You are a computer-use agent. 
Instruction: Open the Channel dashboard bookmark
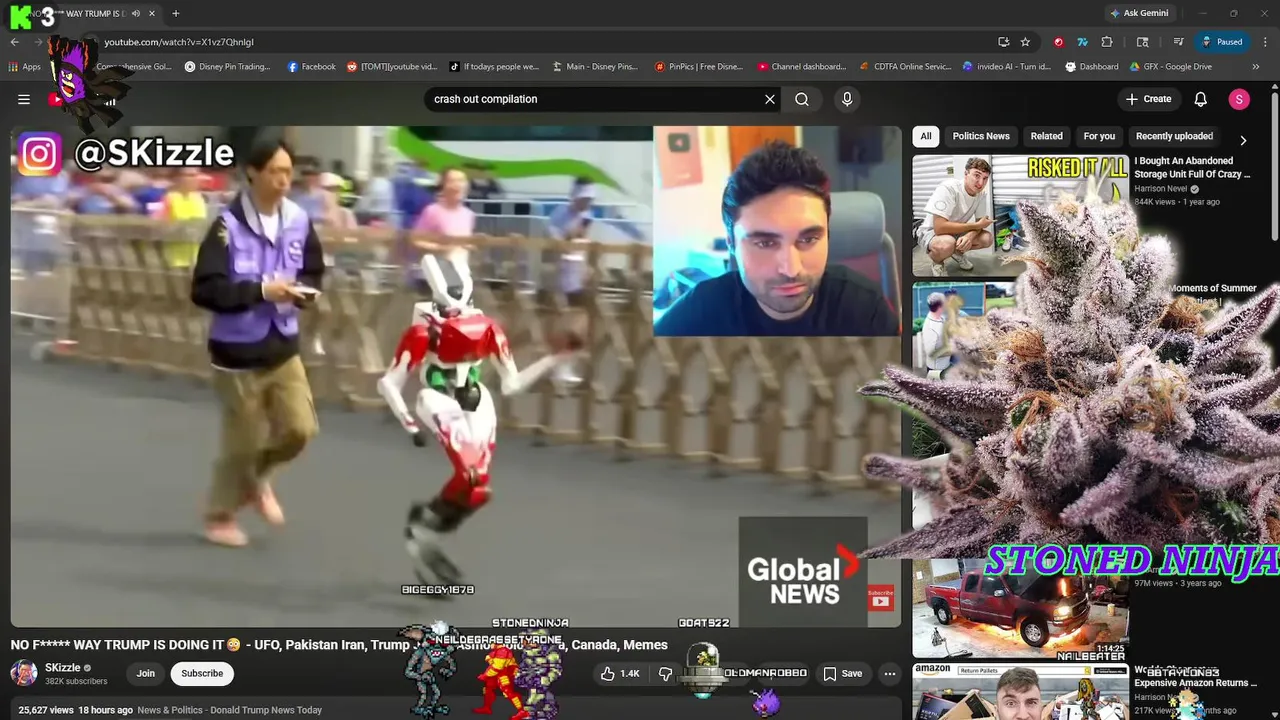point(802,67)
